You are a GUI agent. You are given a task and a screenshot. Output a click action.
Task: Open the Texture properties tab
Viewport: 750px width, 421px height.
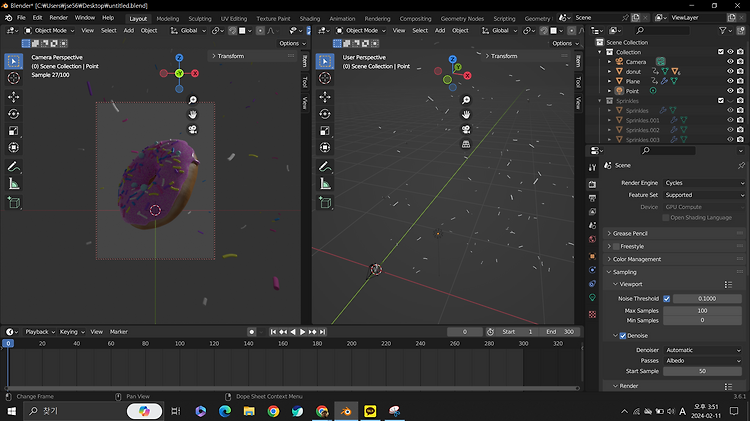[592, 314]
